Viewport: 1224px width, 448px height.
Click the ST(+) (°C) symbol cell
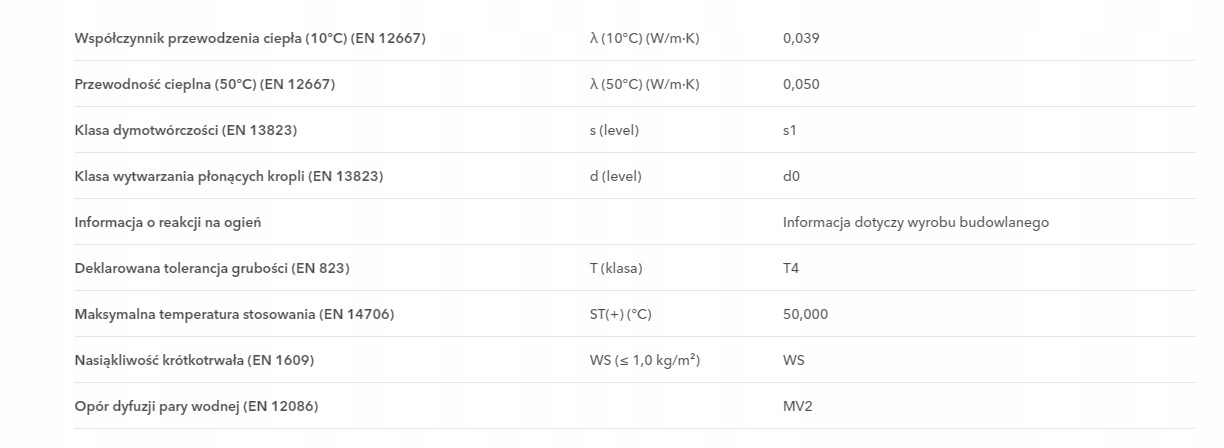620,314
